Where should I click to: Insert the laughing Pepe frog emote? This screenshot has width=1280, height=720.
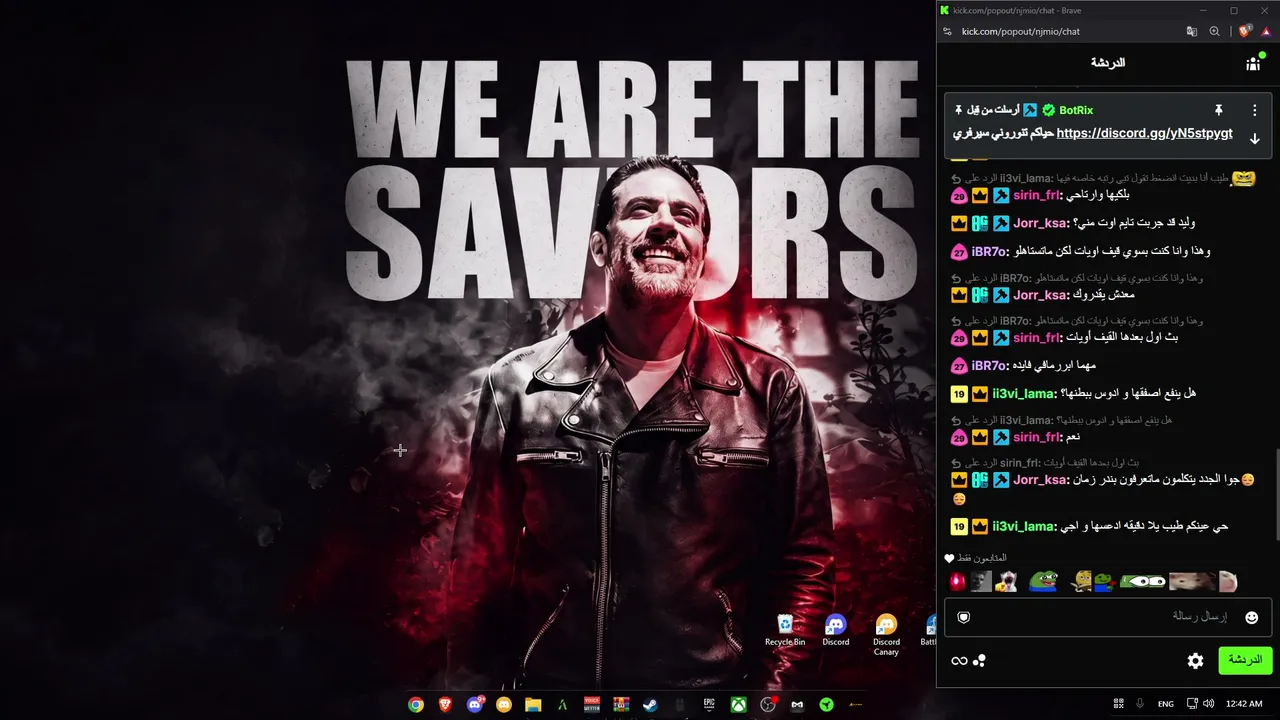pos(1043,581)
